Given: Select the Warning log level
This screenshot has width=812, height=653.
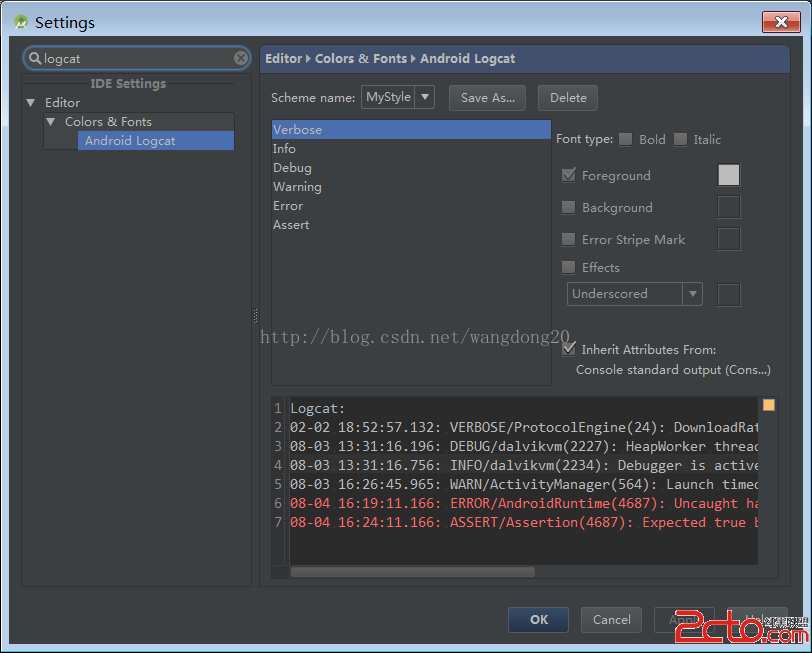Looking at the screenshot, I should (411, 186).
